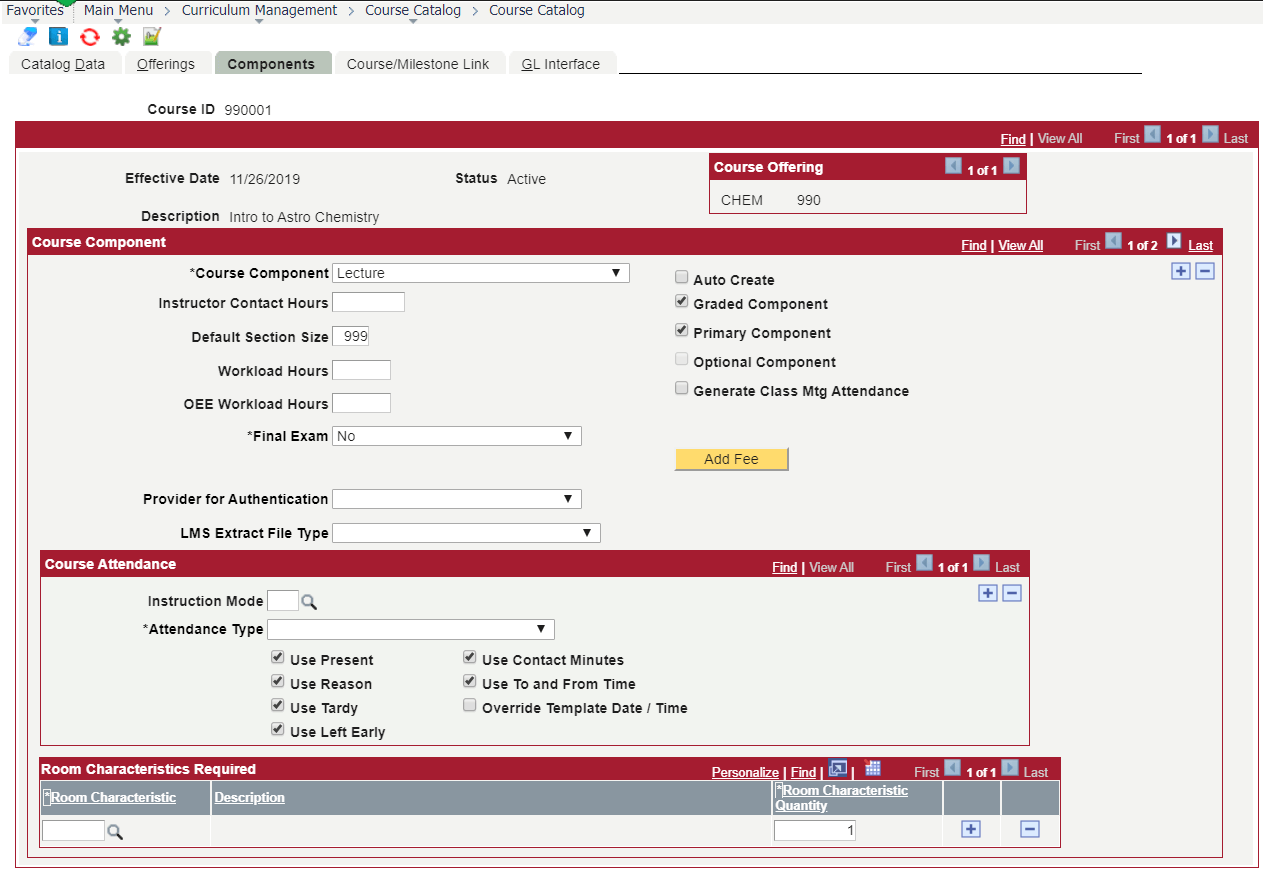Download Room Characteristics grid to spreadsheet

tap(872, 769)
